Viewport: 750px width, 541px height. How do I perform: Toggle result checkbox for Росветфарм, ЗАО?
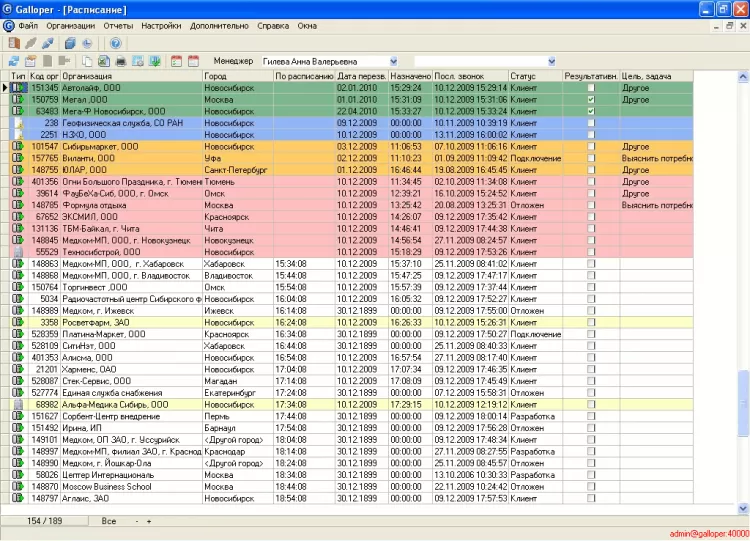pyautogui.click(x=591, y=322)
